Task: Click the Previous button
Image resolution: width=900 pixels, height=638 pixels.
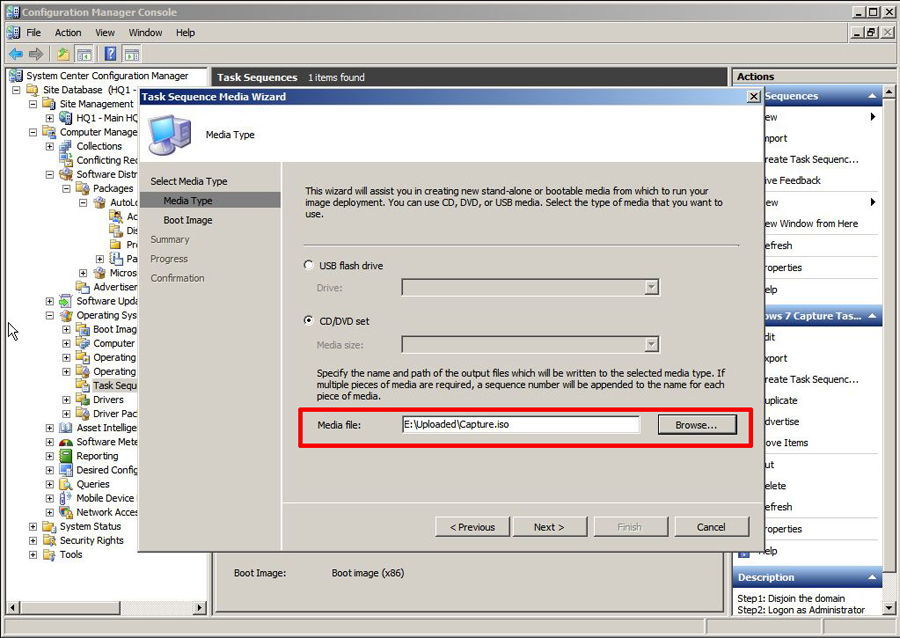Action: click(472, 527)
